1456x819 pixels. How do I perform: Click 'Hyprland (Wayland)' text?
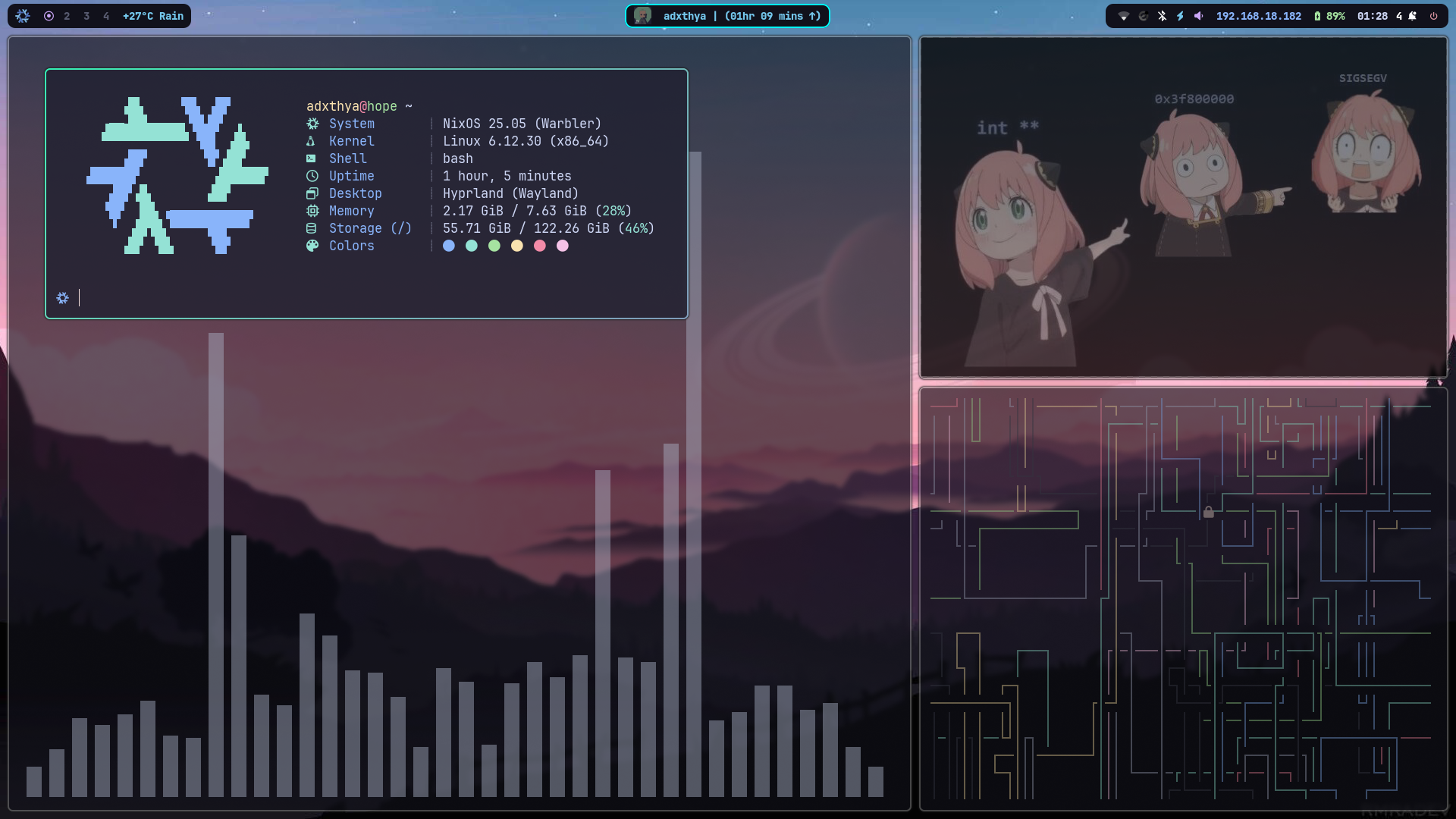[x=511, y=193]
